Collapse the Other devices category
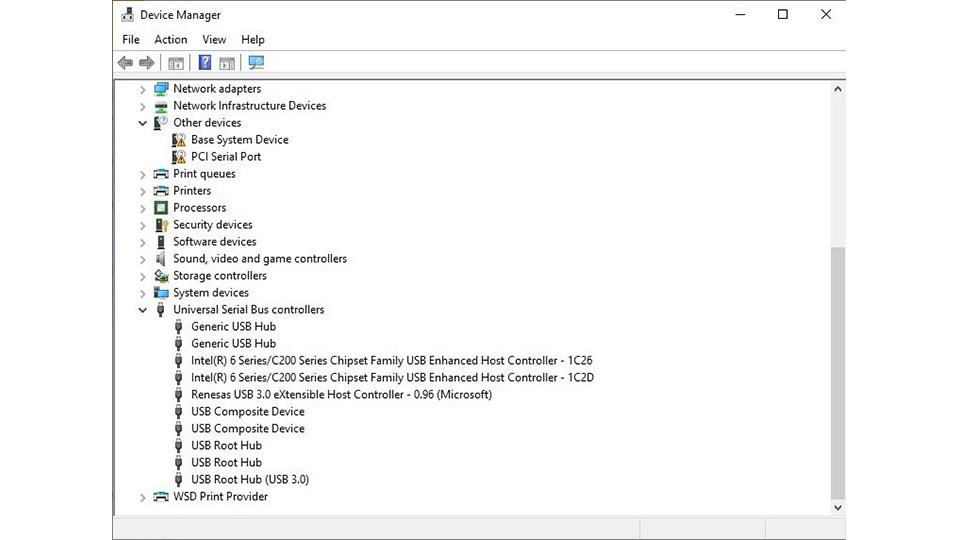This screenshot has height=540, width=960. pos(143,123)
